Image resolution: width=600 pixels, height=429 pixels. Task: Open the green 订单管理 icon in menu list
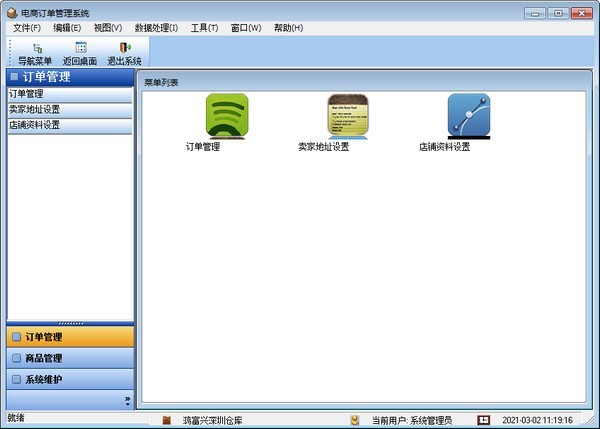point(226,115)
